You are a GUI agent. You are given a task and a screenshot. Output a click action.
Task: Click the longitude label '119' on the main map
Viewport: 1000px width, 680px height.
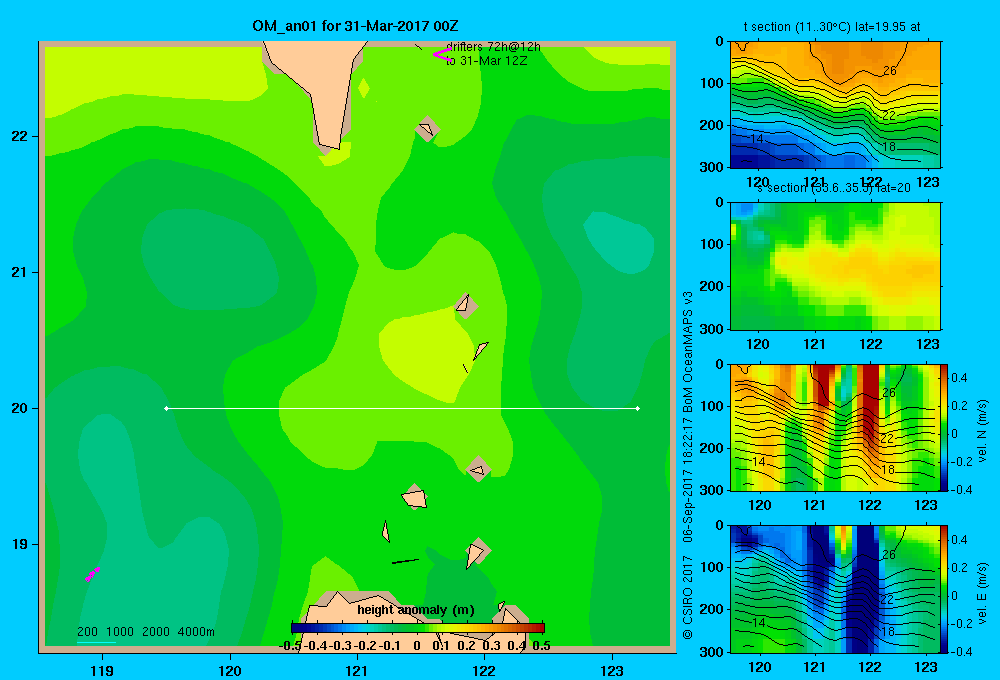[102, 671]
